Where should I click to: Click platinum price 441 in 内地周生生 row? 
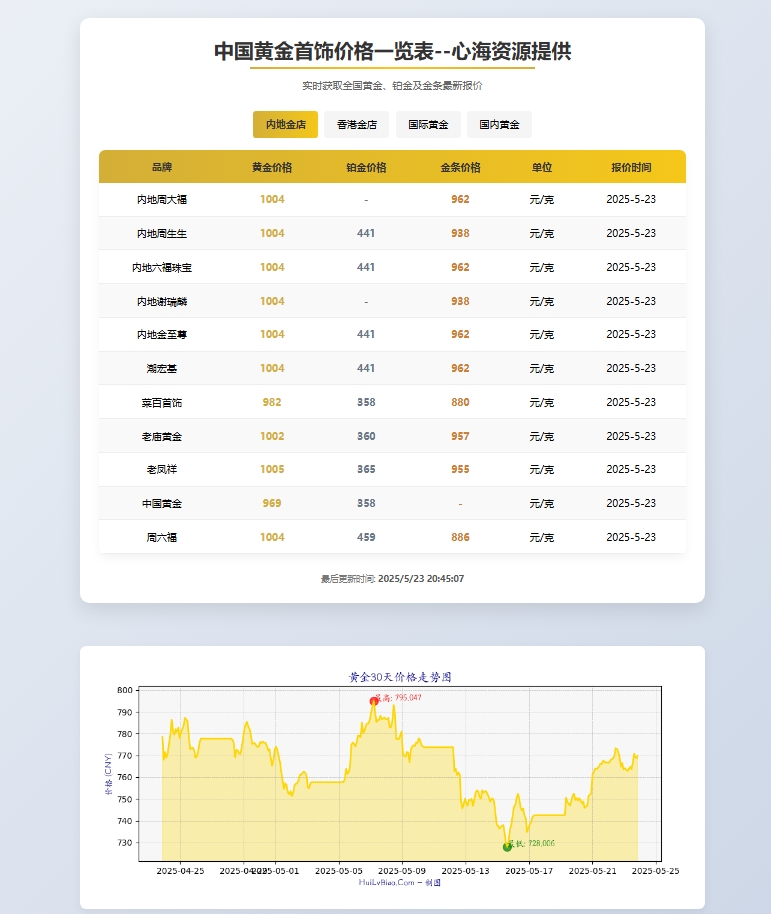click(366, 233)
